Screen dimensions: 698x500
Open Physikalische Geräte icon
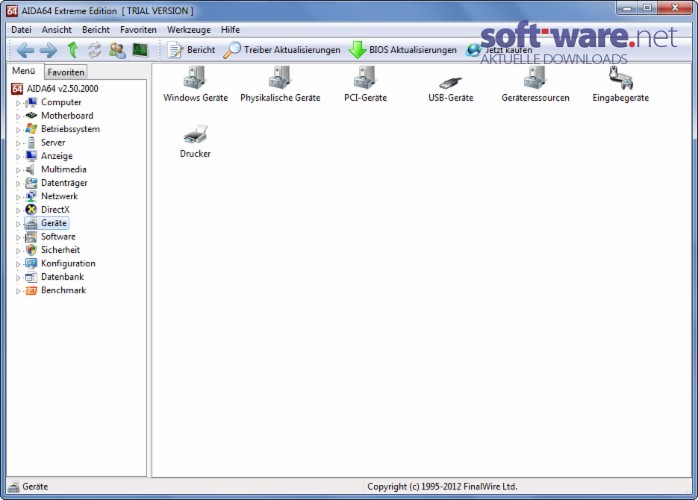280,77
